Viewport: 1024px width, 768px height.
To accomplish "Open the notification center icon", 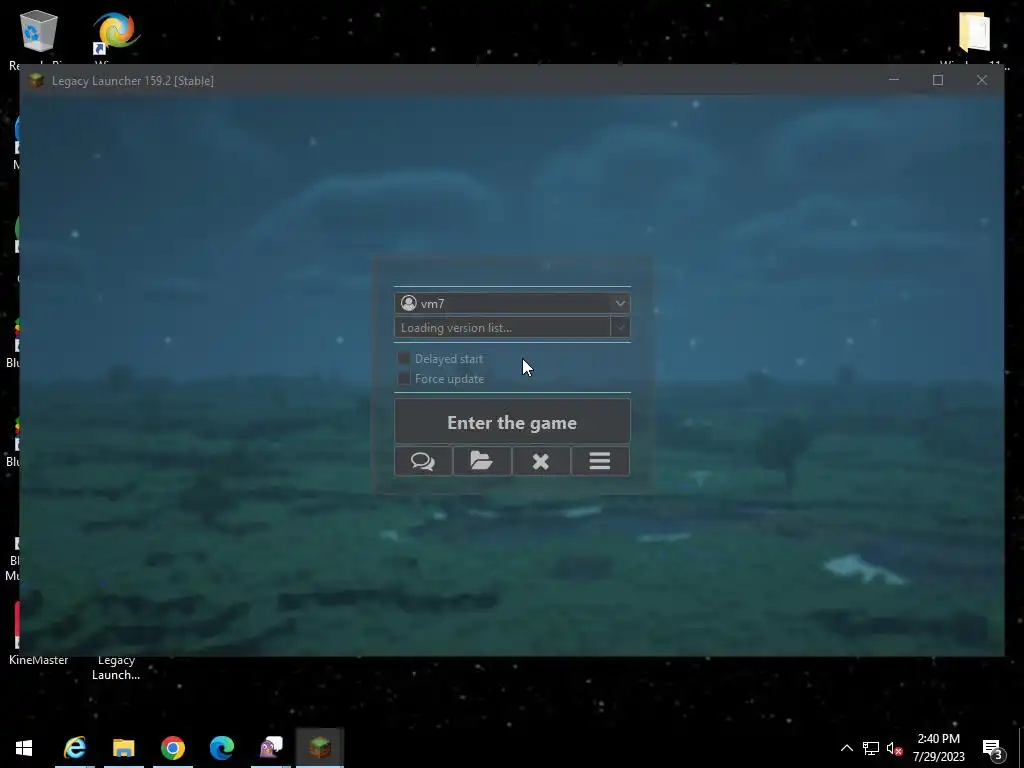I will pyautogui.click(x=993, y=748).
